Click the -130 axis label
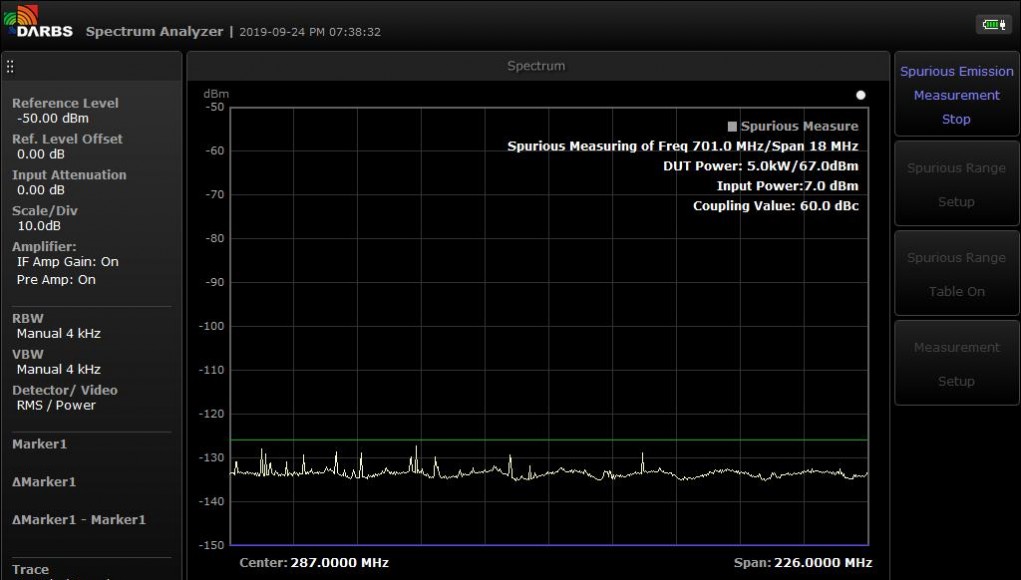Screen dimensions: 1021x580 point(212,458)
